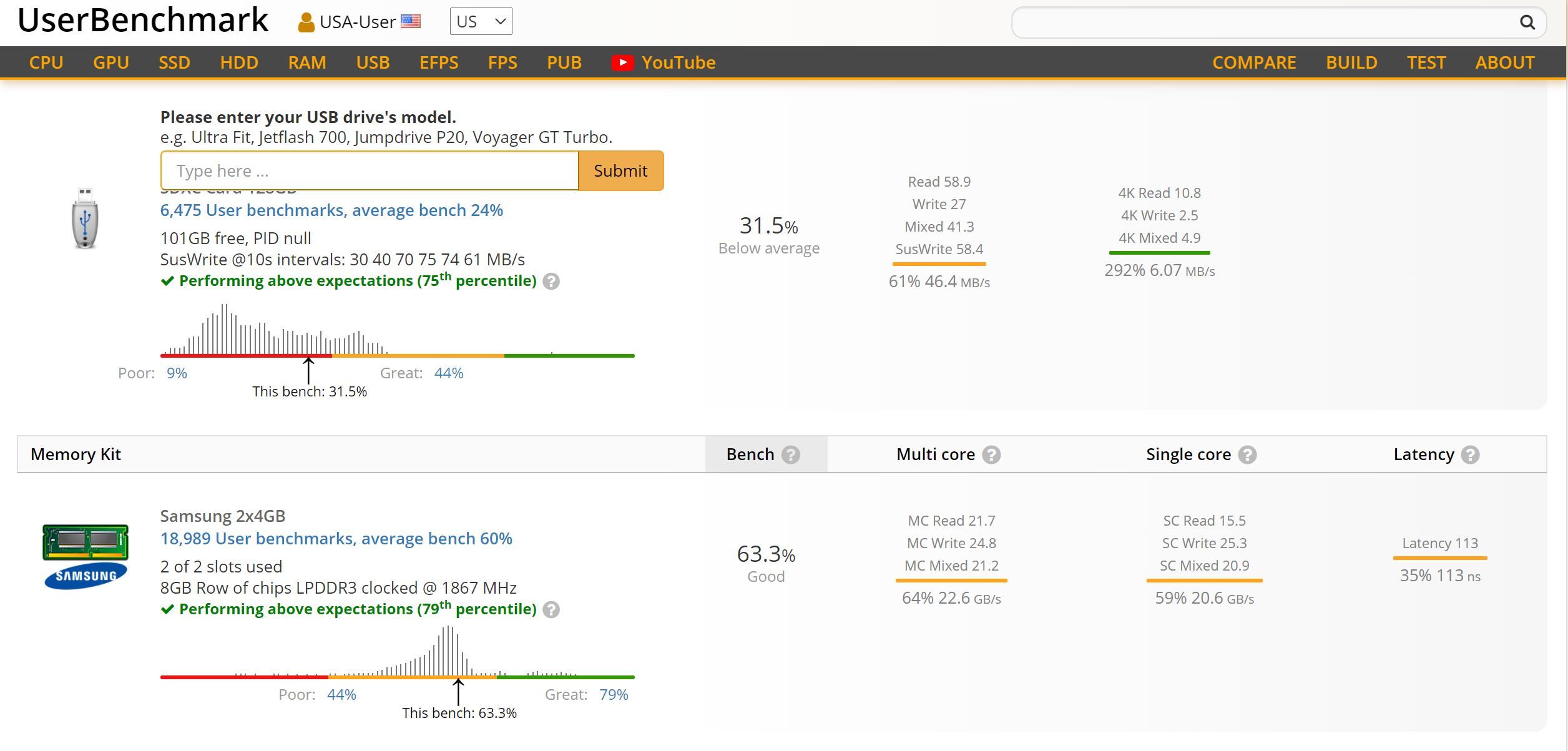Open the FPS menu
This screenshot has width=1568, height=751.
click(x=502, y=62)
